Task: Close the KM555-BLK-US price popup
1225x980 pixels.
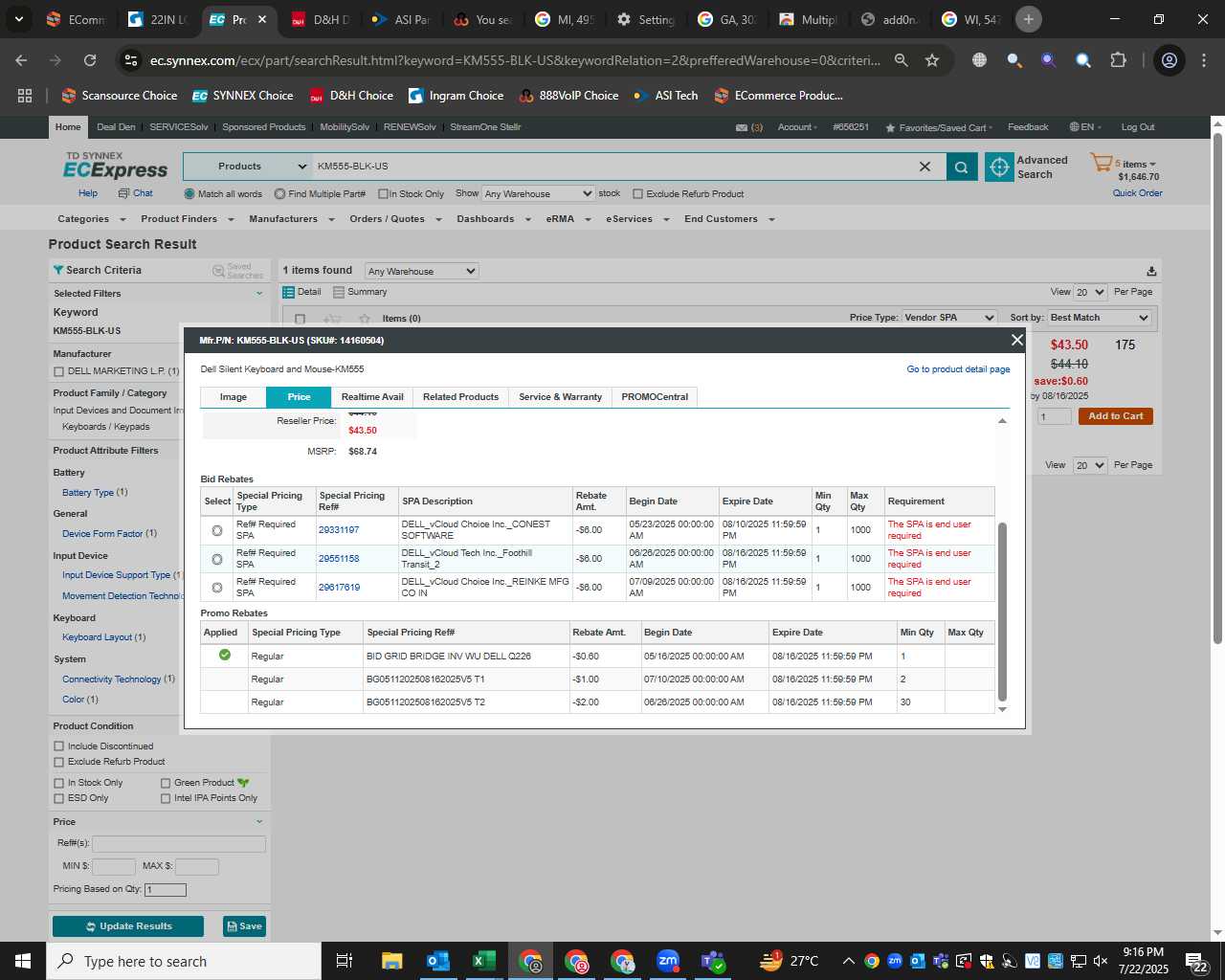Action: point(1016,340)
